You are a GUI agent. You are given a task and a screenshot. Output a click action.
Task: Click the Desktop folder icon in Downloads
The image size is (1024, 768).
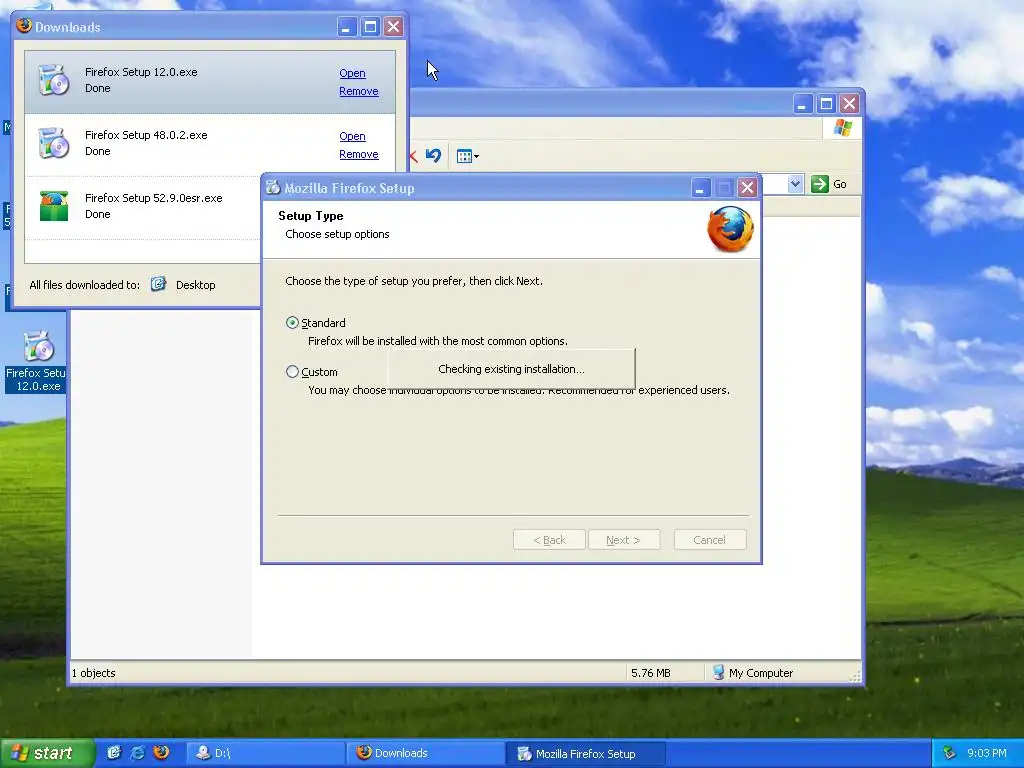tap(158, 284)
